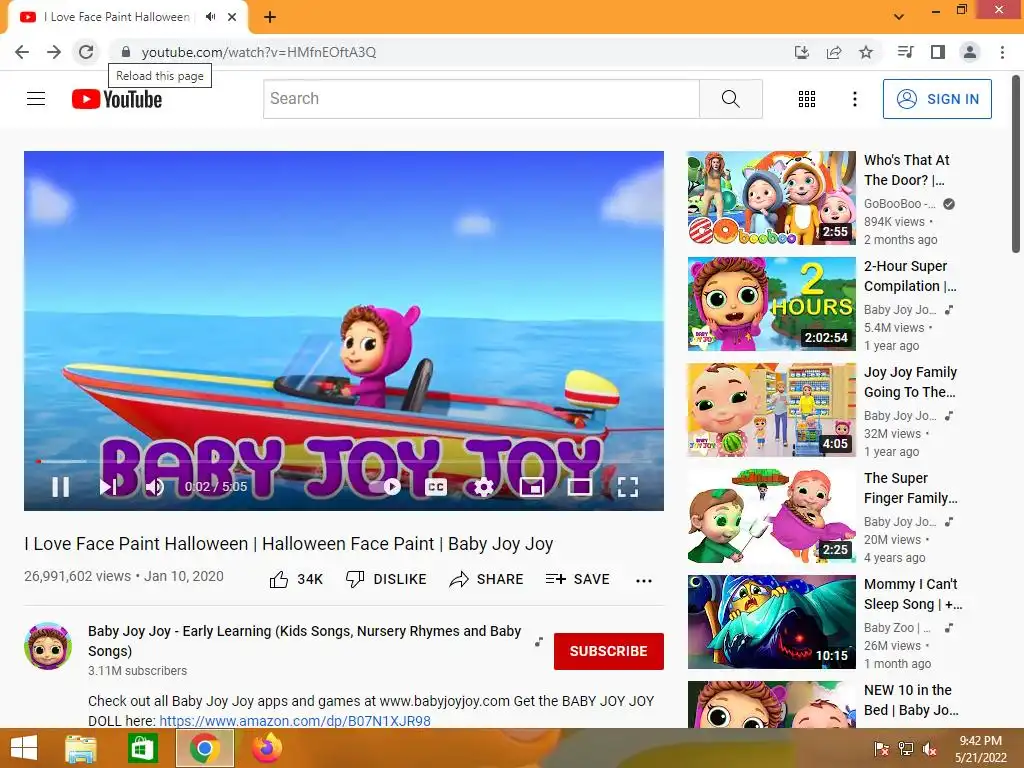
Task: Open tab search chevron
Action: pyautogui.click(x=899, y=16)
